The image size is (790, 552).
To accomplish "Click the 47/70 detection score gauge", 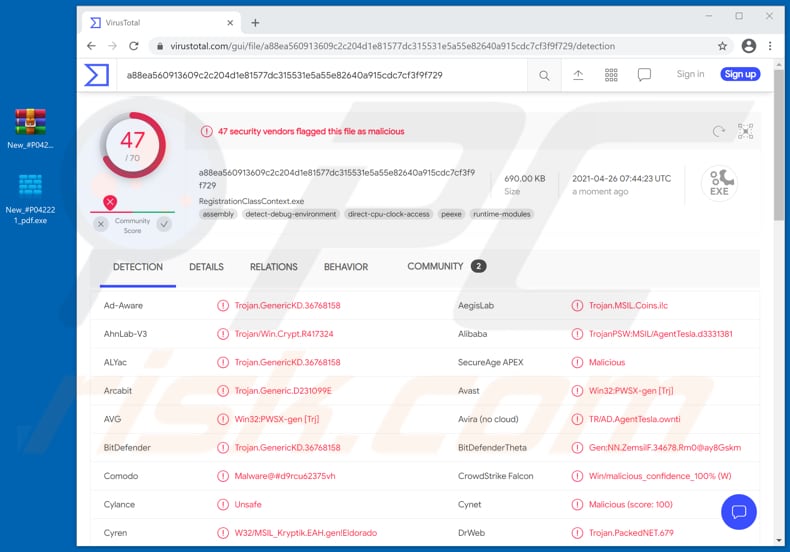I will 133,146.
